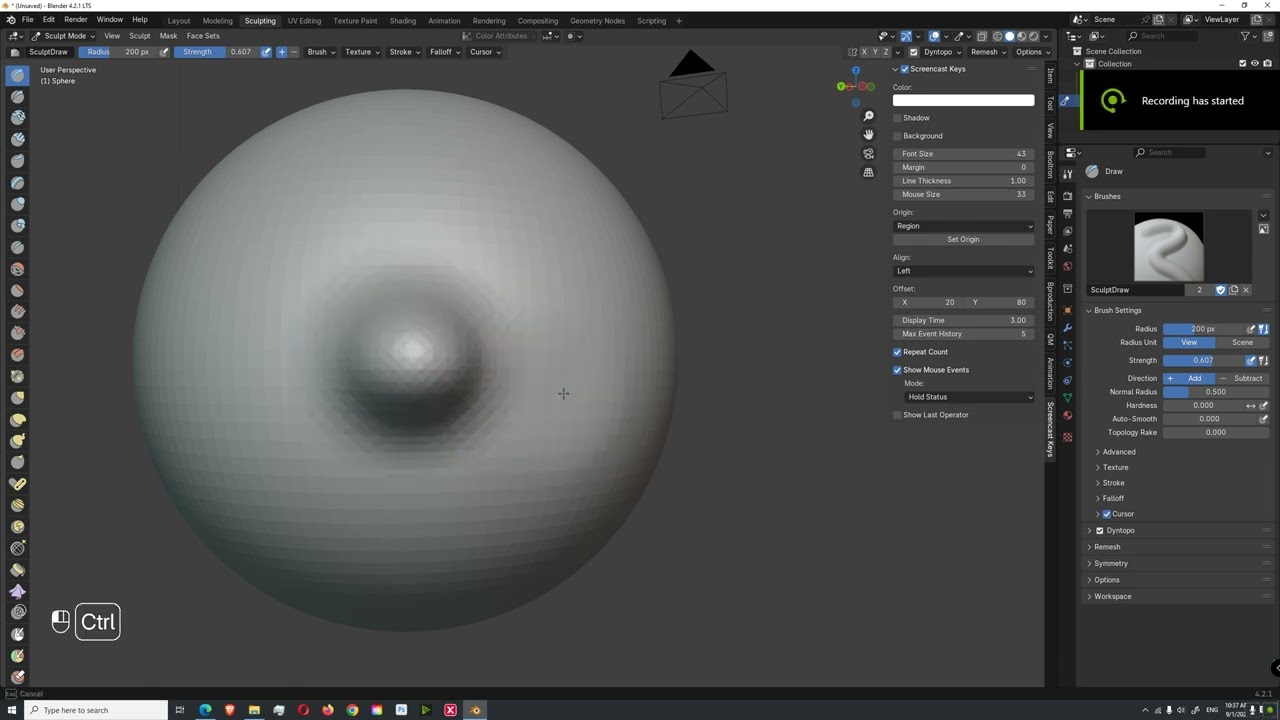
Task: Click the pan hand viewport gizmo
Action: (868, 135)
